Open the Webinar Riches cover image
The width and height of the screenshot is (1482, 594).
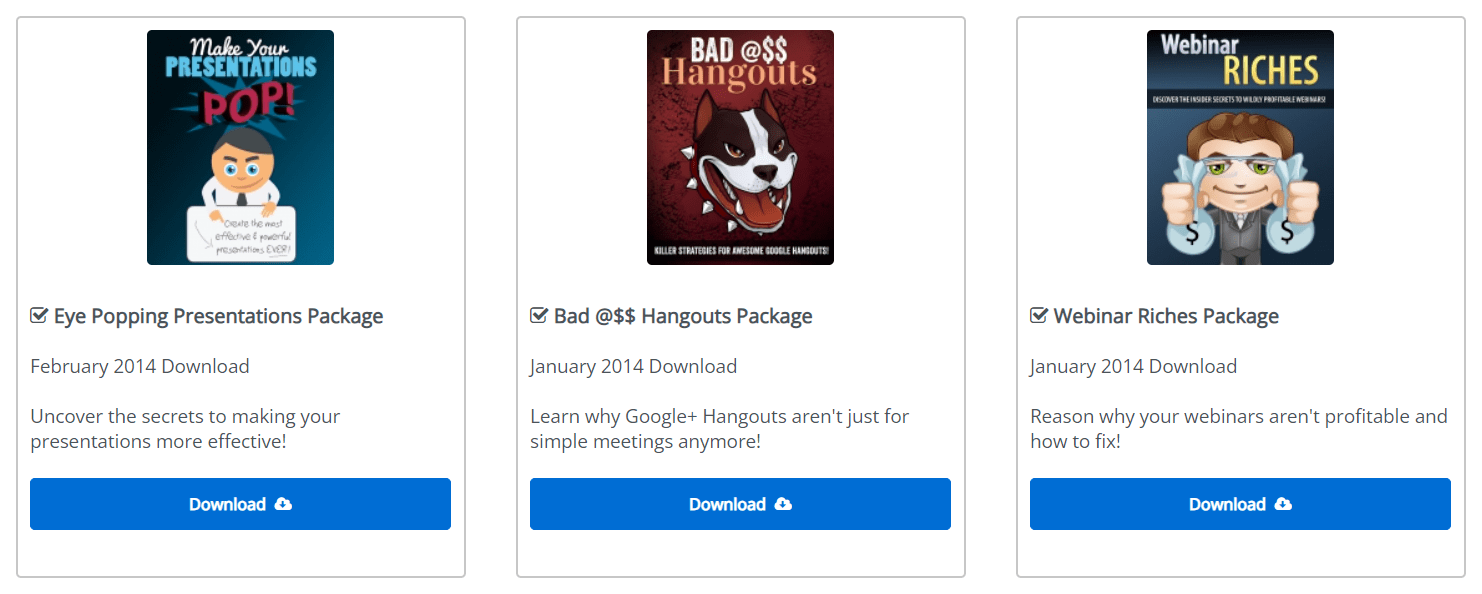coord(1240,147)
